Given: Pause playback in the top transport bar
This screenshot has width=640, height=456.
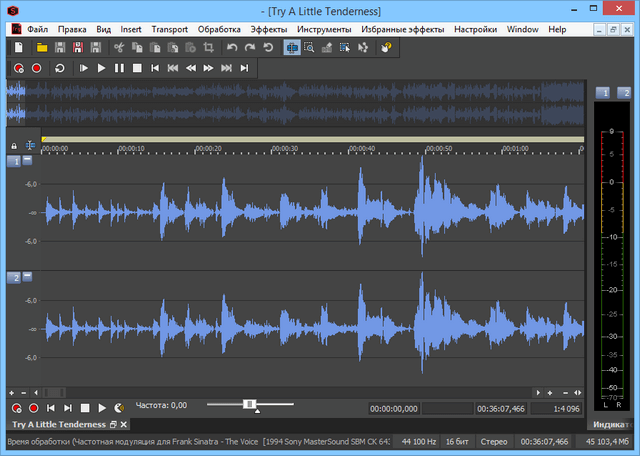Looking at the screenshot, I should tap(119, 68).
